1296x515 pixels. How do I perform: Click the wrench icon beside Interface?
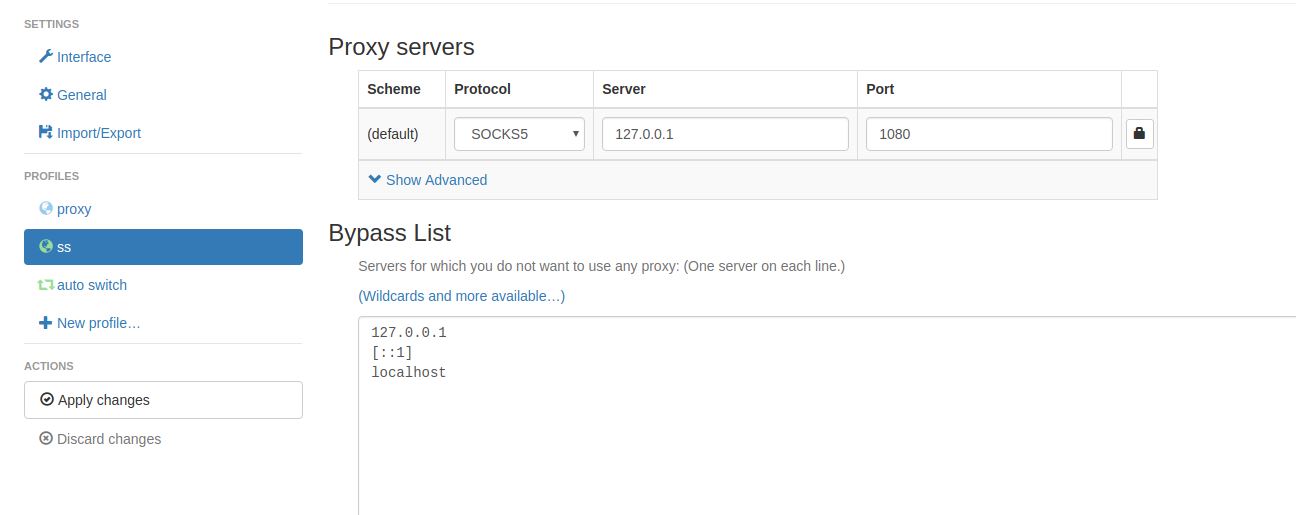pos(45,57)
